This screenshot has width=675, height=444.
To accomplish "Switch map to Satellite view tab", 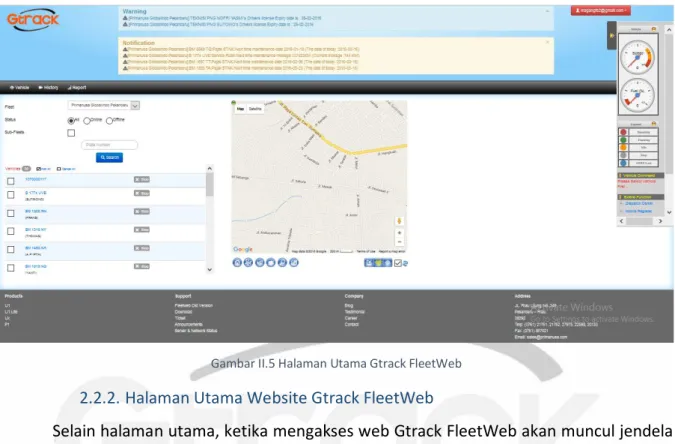I will (255, 109).
